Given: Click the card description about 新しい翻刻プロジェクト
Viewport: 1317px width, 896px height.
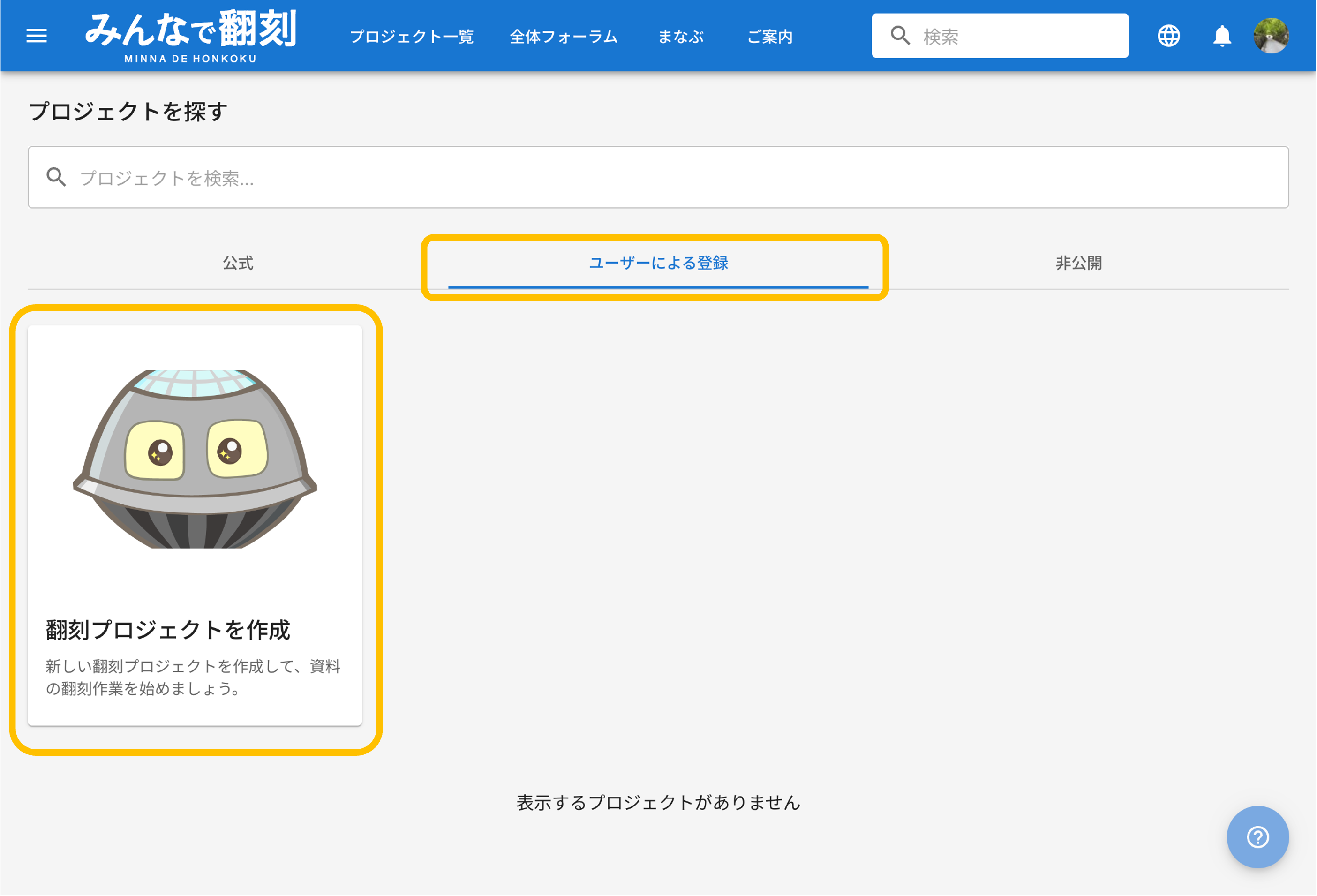Looking at the screenshot, I should (x=193, y=677).
